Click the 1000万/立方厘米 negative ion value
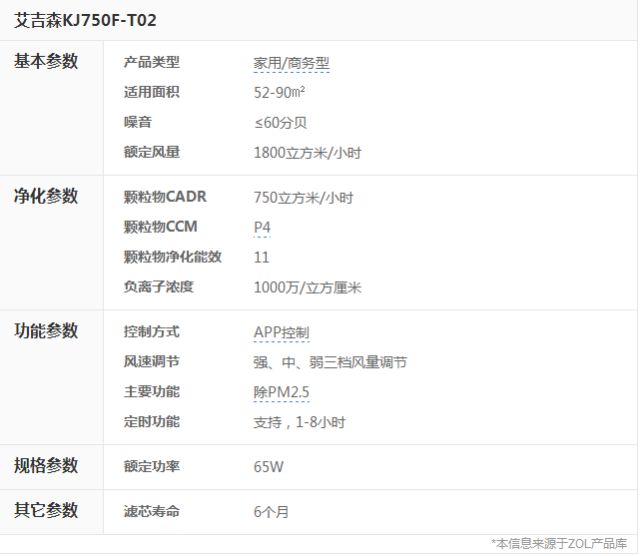The height and width of the screenshot is (556, 640). pos(307,288)
